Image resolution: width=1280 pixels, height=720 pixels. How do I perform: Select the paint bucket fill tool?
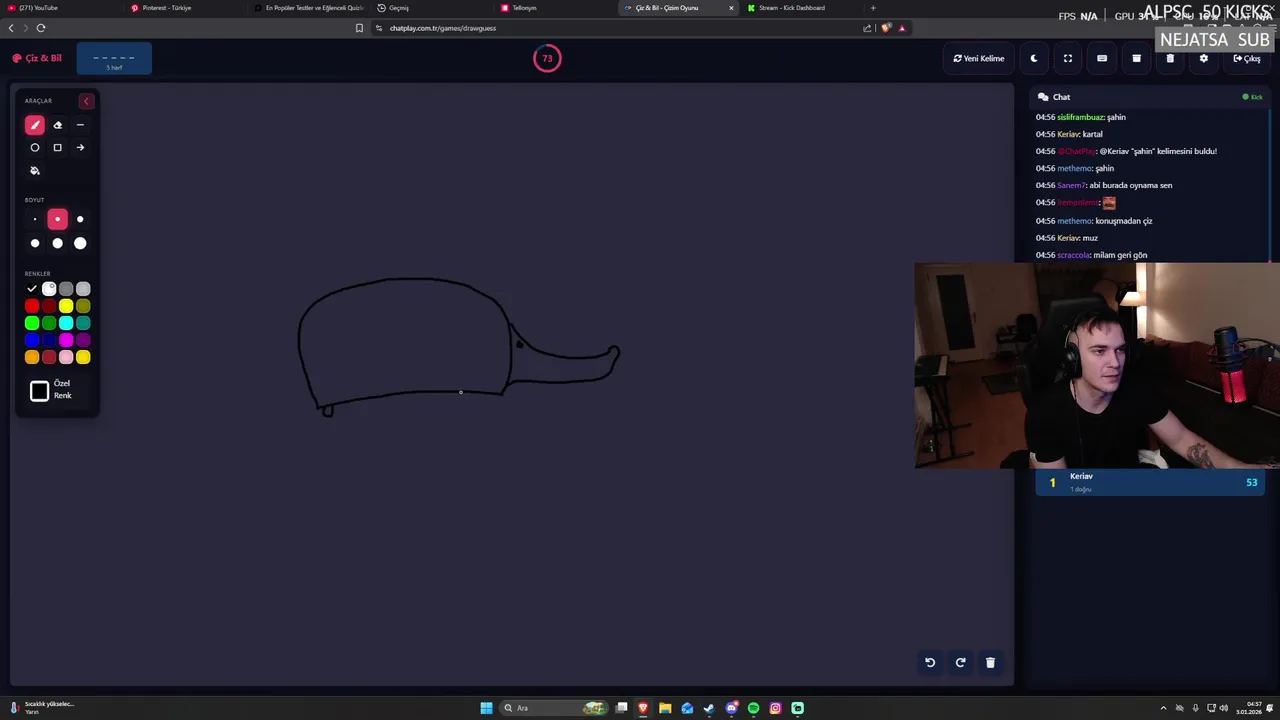(x=35, y=171)
